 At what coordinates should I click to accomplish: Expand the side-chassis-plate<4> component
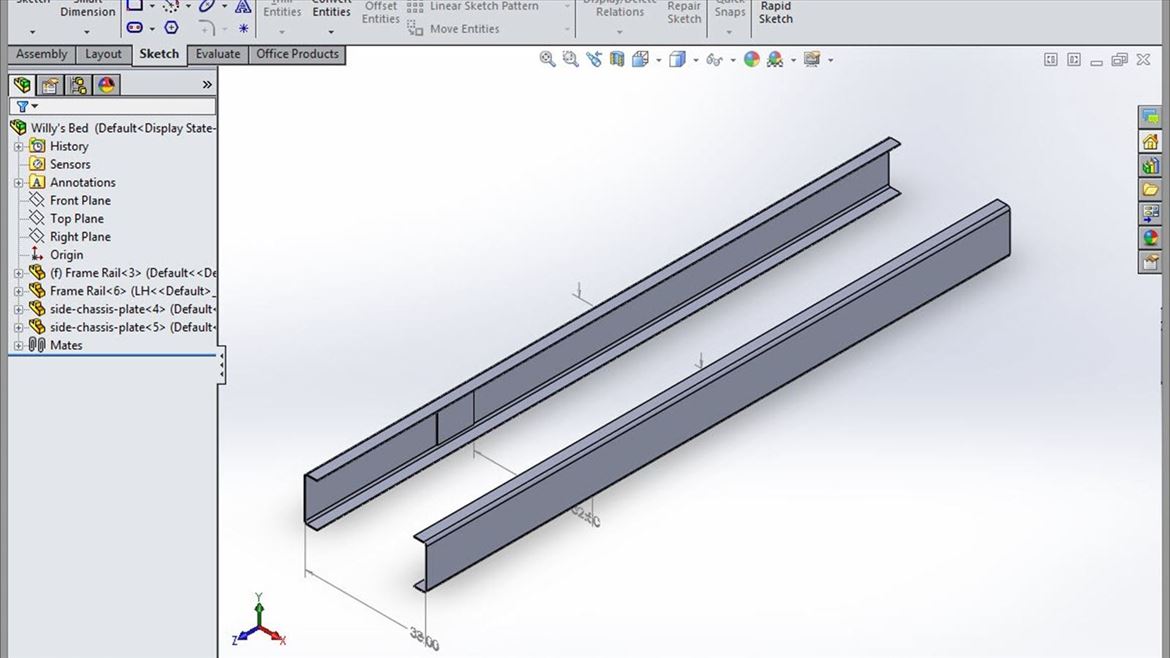(19, 309)
